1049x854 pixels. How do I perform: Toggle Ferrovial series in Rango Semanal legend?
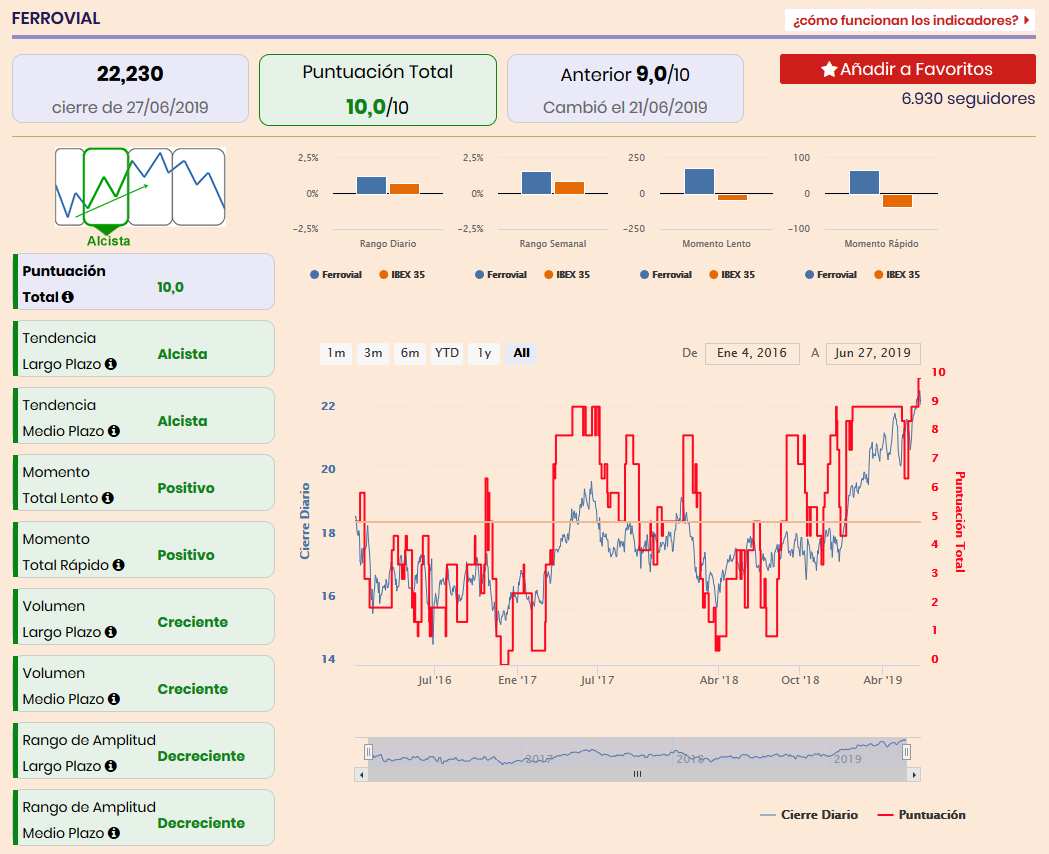tap(501, 275)
